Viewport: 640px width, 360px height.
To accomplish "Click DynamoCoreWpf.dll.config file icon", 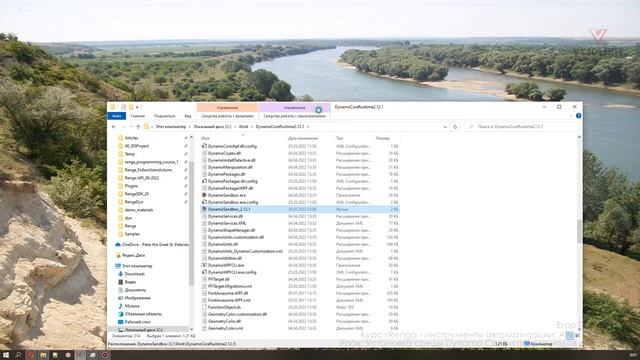I will click(x=204, y=146).
